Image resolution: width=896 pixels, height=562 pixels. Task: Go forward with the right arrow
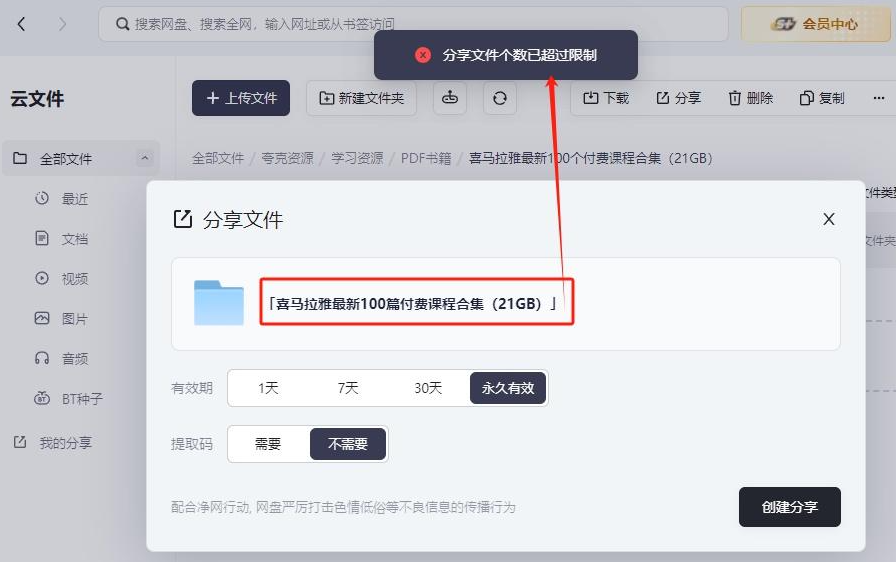pyautogui.click(x=62, y=24)
